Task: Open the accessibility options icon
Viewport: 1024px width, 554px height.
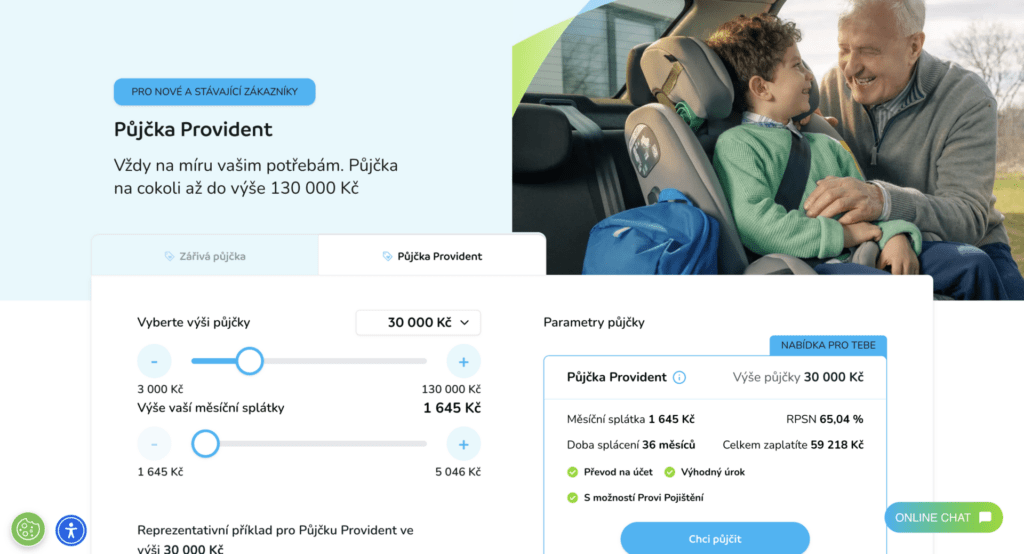Action: click(x=71, y=530)
